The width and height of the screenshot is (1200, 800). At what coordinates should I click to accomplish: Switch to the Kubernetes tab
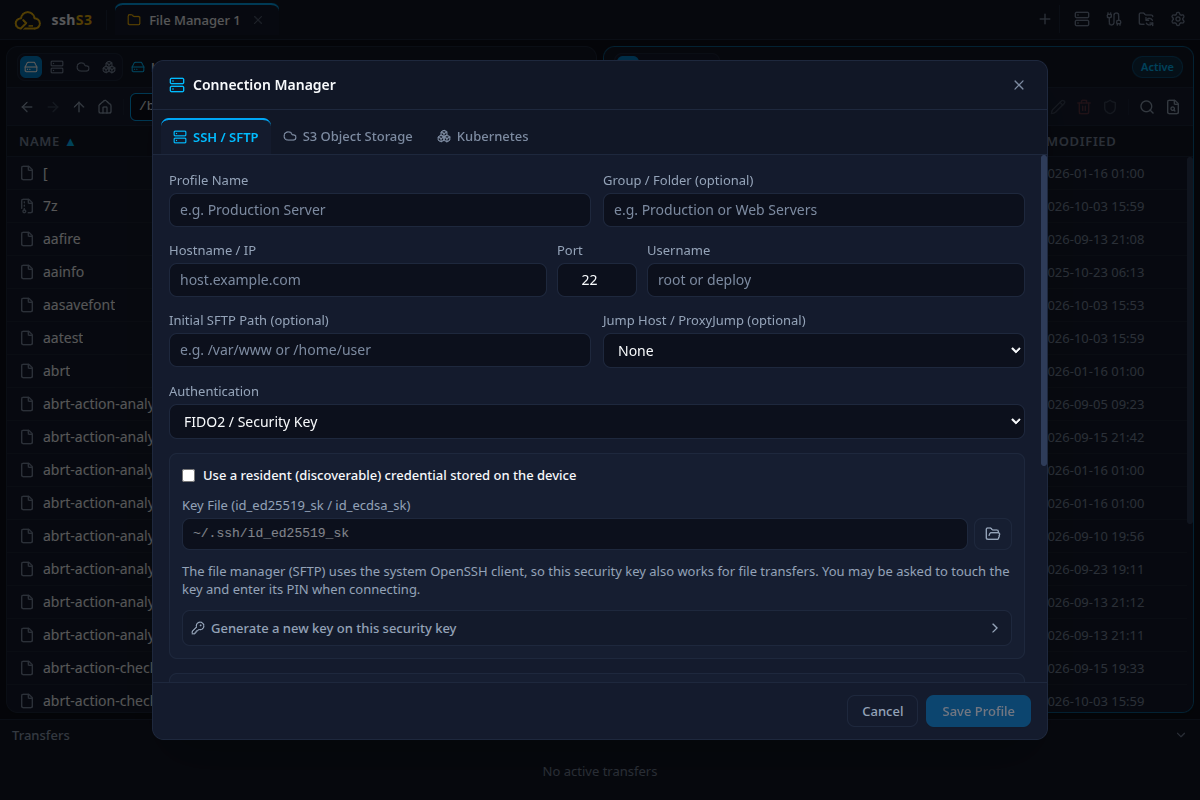(482, 136)
